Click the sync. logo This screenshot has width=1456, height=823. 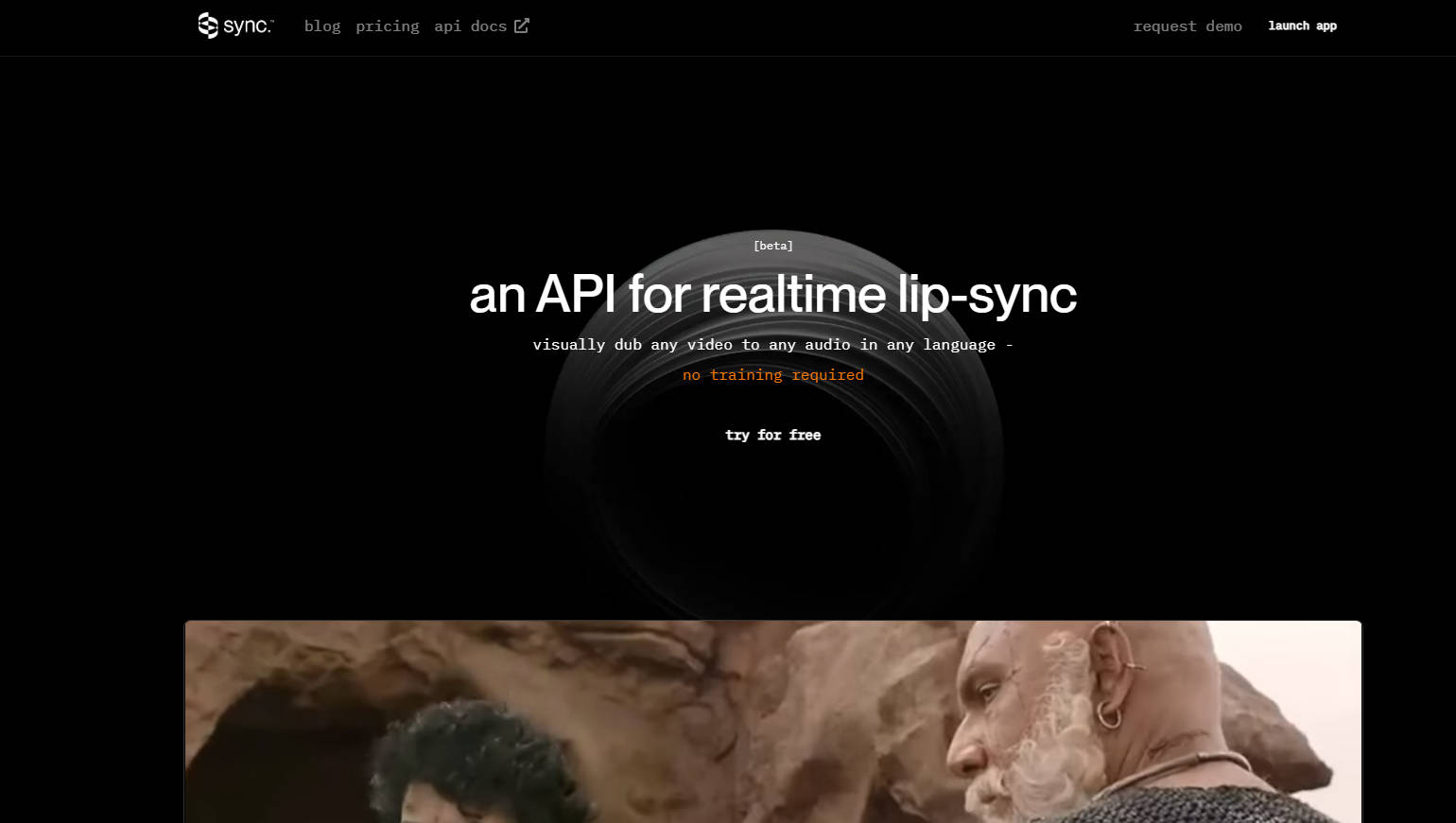pos(235,26)
